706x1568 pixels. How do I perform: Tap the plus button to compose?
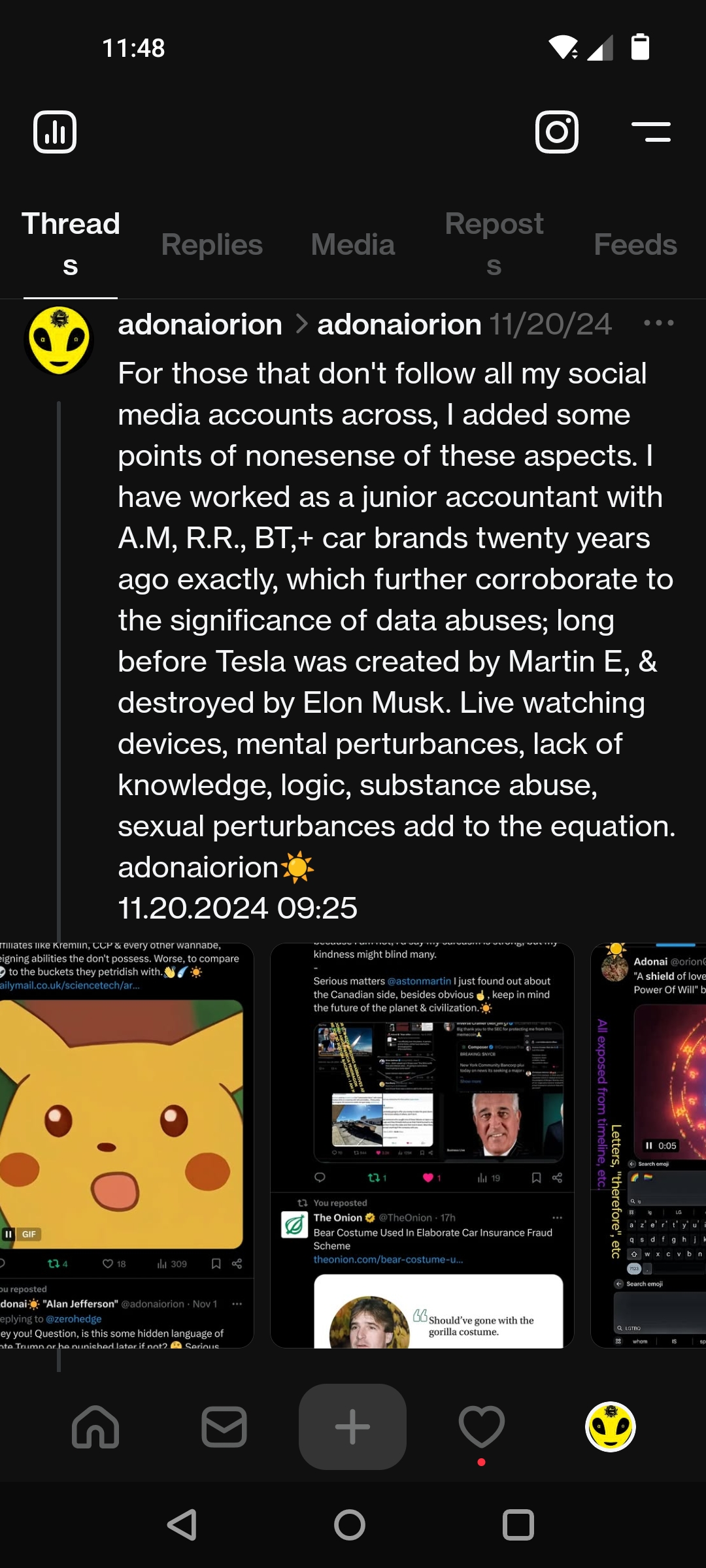click(352, 1427)
